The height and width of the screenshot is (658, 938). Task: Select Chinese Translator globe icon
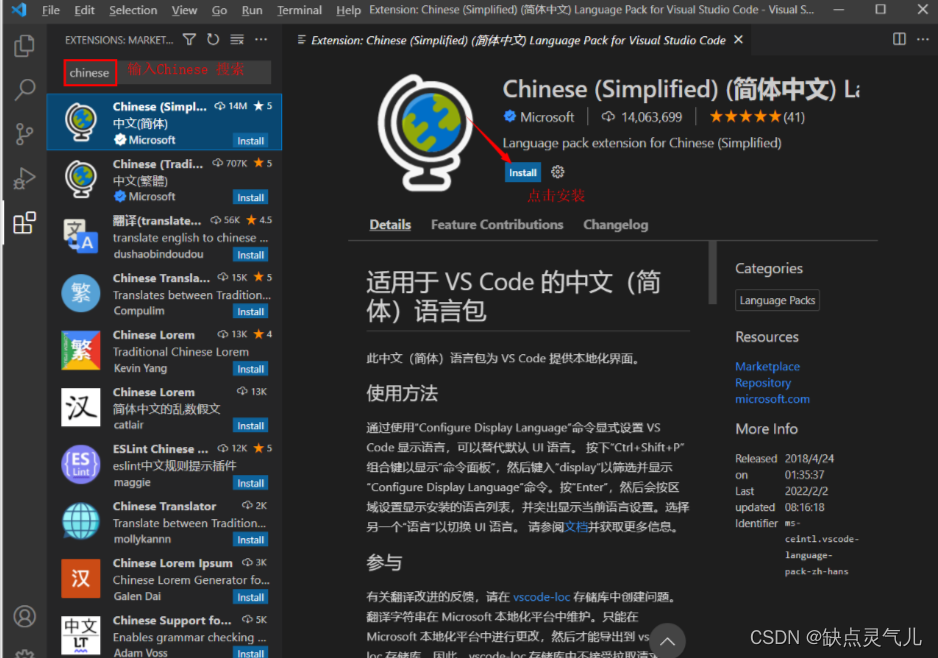81,521
